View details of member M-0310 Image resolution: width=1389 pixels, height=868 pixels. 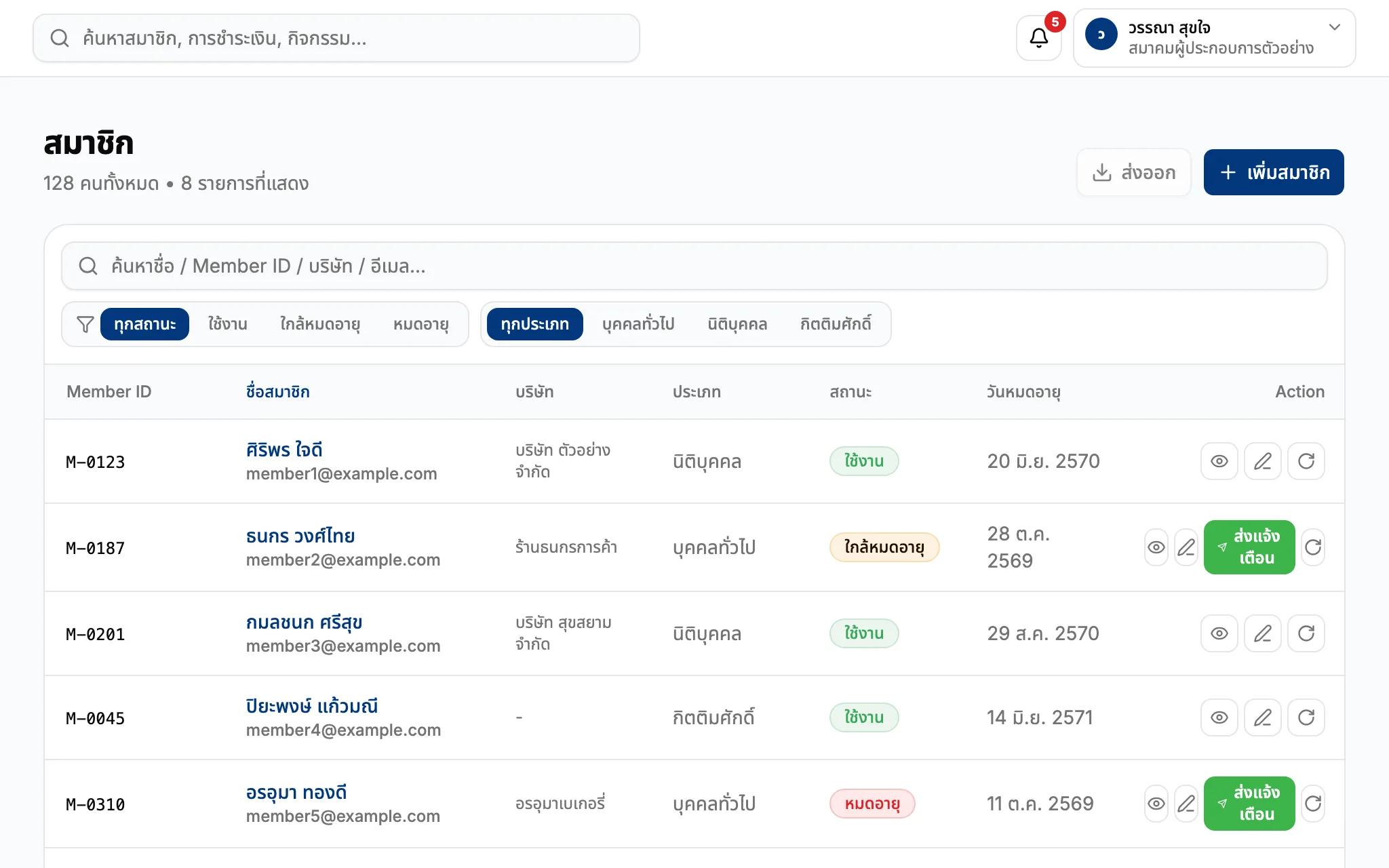pyautogui.click(x=1156, y=804)
